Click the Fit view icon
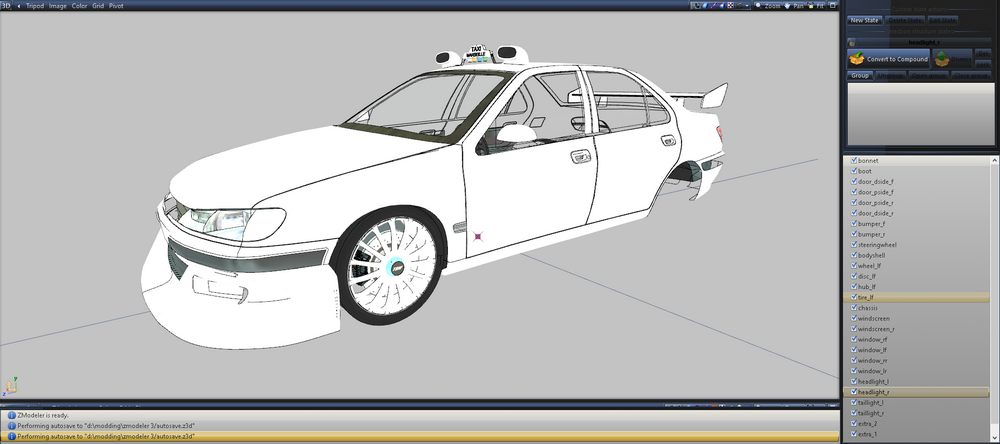Image resolution: width=1000 pixels, height=444 pixels. point(809,6)
